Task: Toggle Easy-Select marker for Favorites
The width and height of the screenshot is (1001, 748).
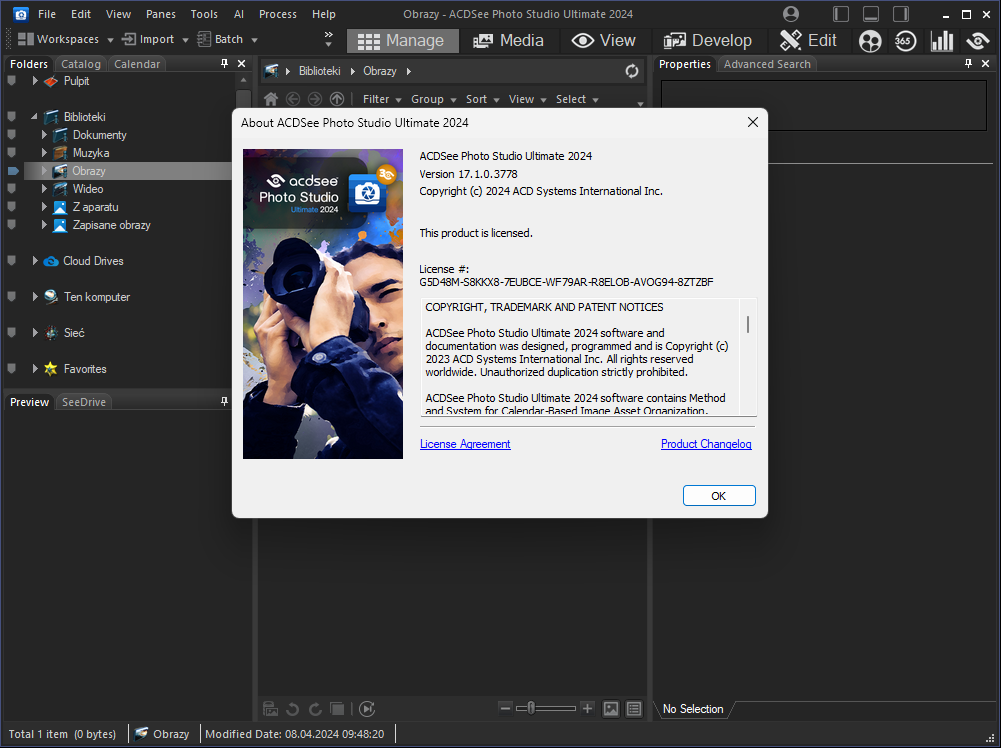Action: [x=11, y=368]
